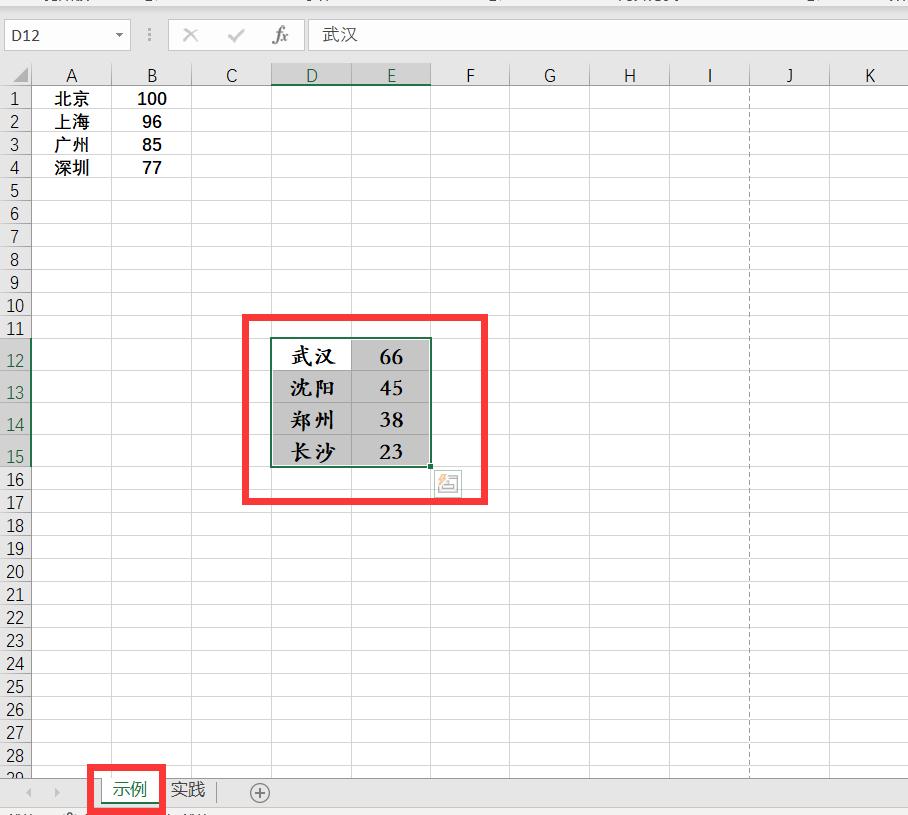908x815 pixels.
Task: Click cell with value 23
Action: [391, 451]
